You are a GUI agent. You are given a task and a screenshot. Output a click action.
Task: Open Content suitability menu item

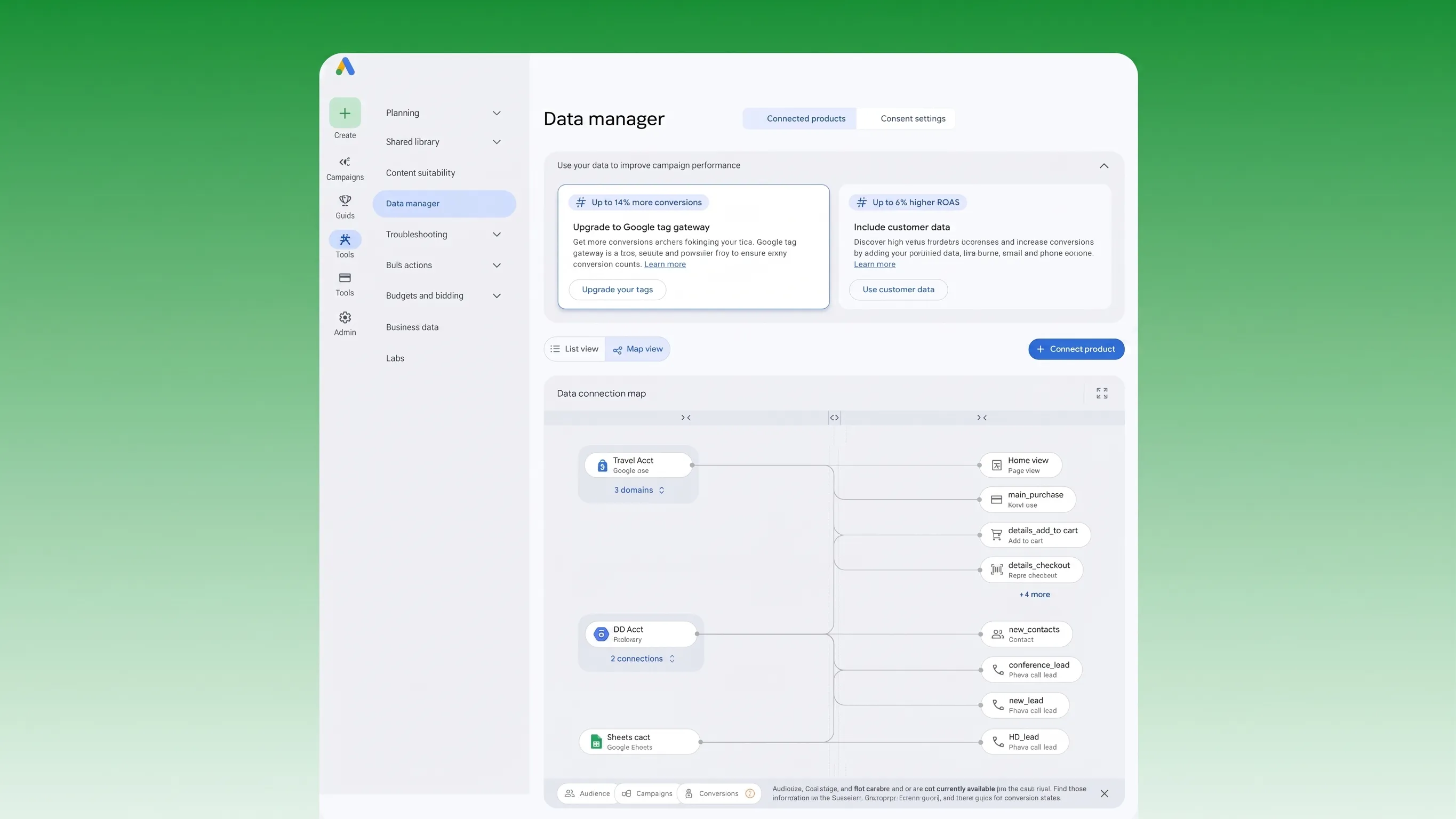coord(420,173)
